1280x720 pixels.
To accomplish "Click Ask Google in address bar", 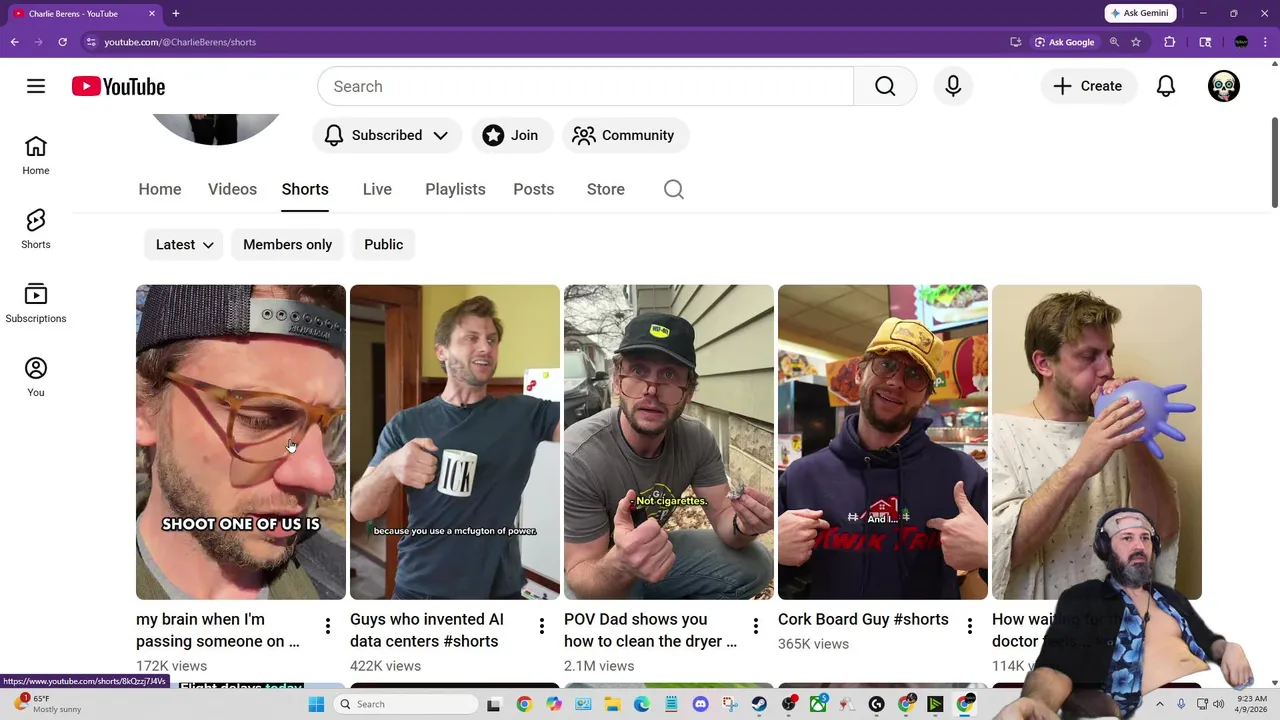I will [x=1064, y=42].
